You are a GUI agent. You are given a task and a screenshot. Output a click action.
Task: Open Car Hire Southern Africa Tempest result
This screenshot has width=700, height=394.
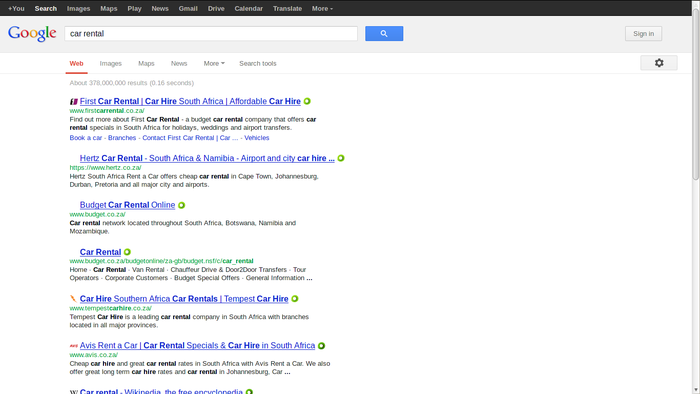click(x=184, y=299)
